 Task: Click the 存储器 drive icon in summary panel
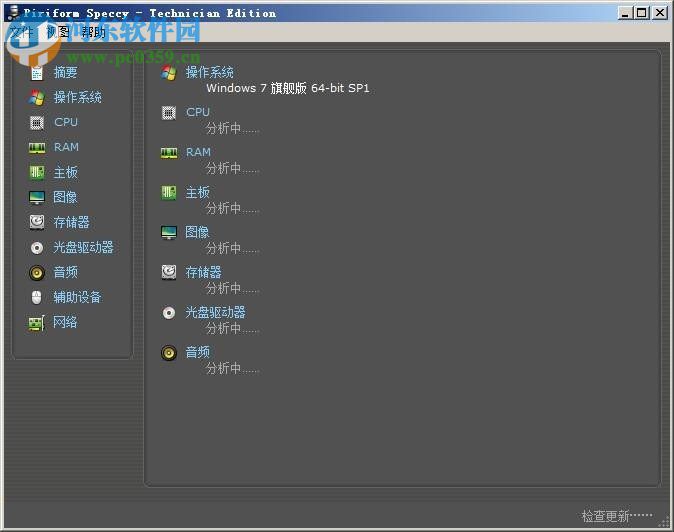169,272
